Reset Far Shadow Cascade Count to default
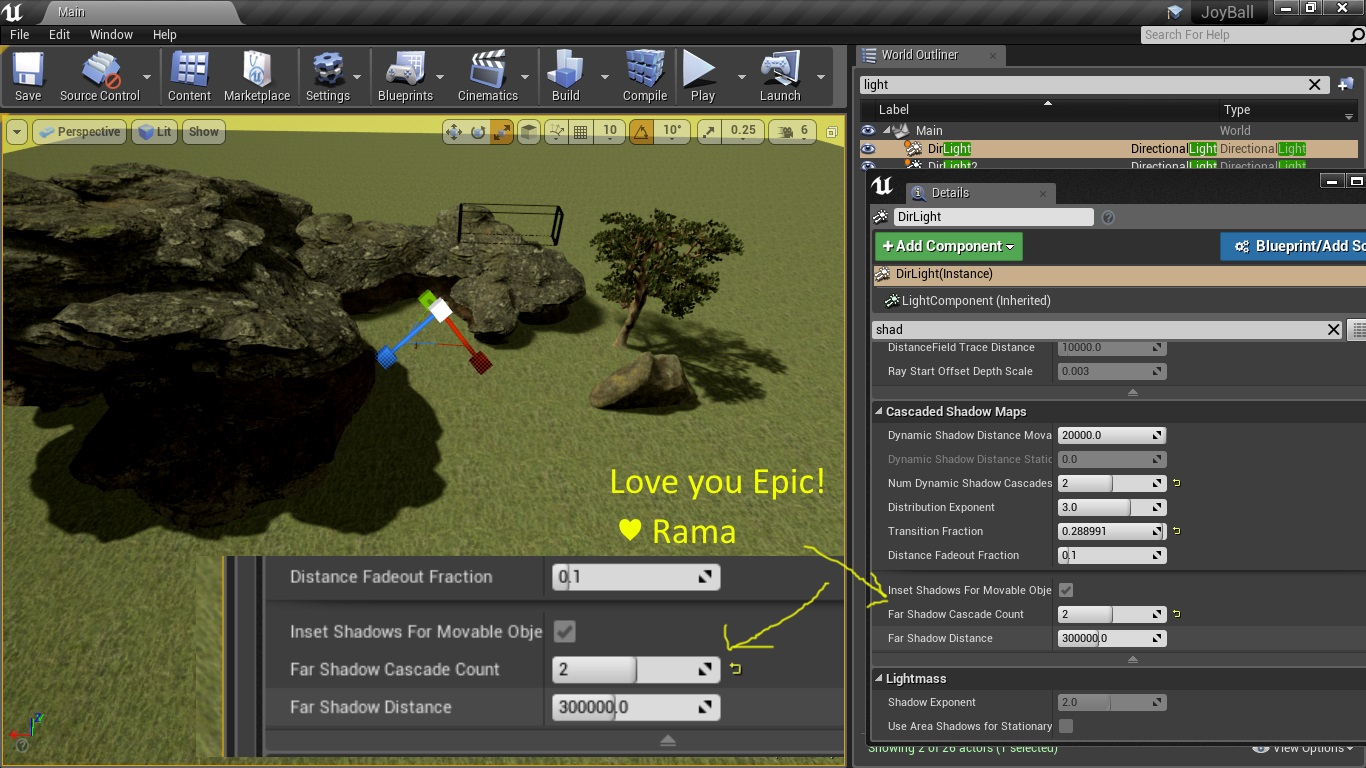The height and width of the screenshot is (768, 1366). click(1176, 614)
